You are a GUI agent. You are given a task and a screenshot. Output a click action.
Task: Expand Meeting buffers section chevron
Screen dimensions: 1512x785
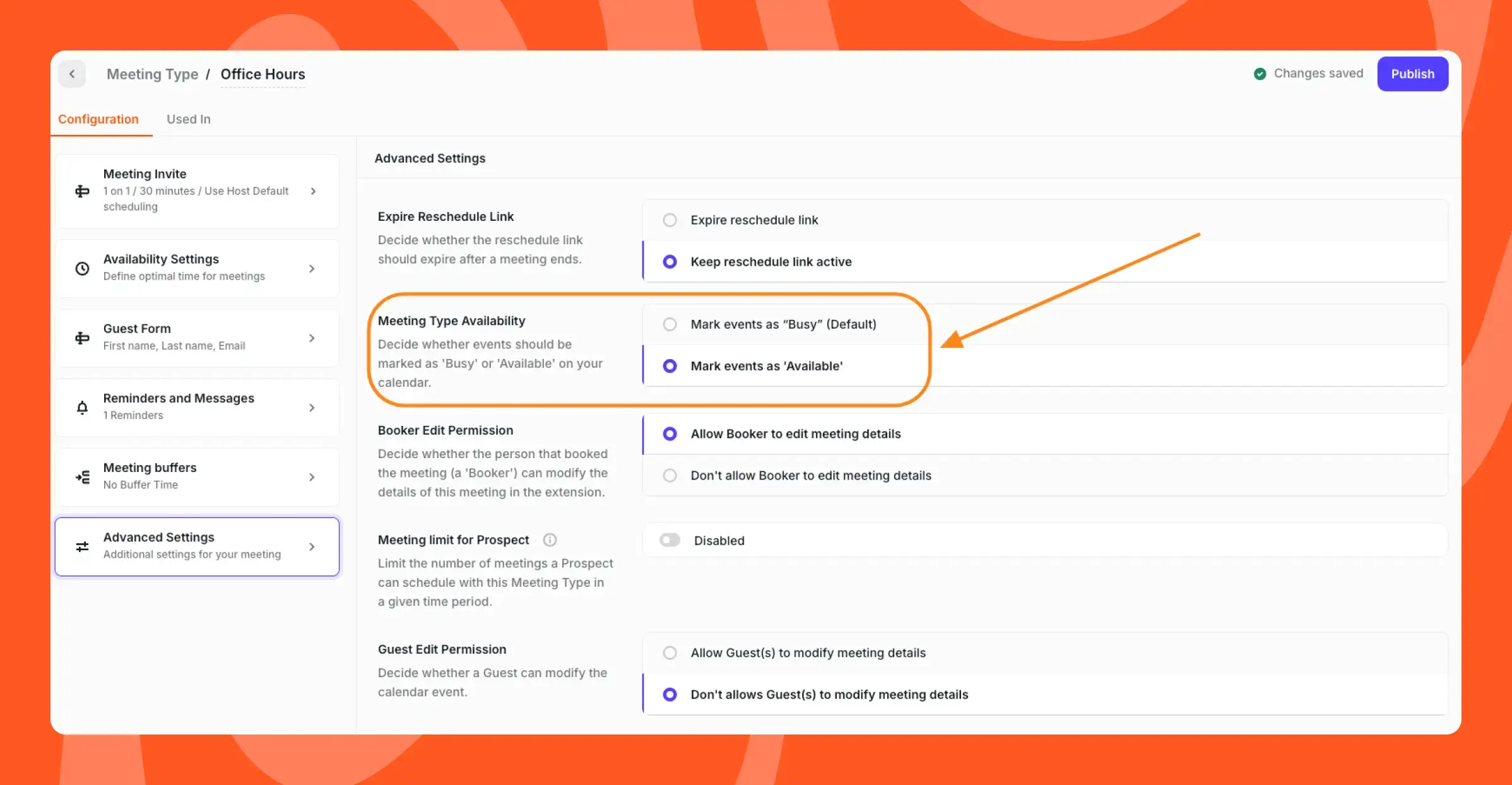[312, 477]
